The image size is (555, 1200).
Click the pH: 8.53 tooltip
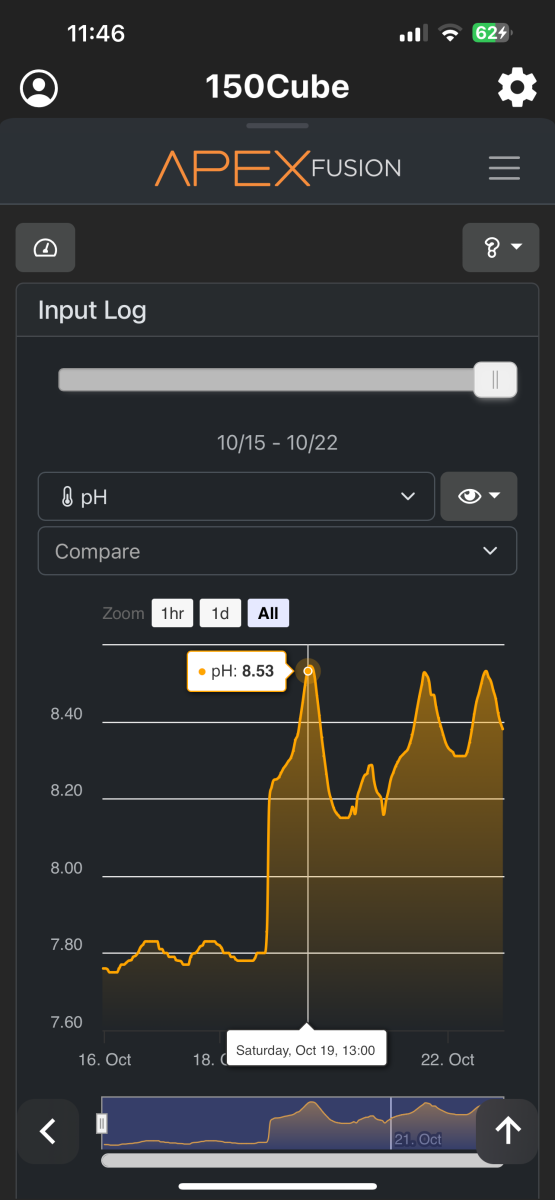pos(237,671)
